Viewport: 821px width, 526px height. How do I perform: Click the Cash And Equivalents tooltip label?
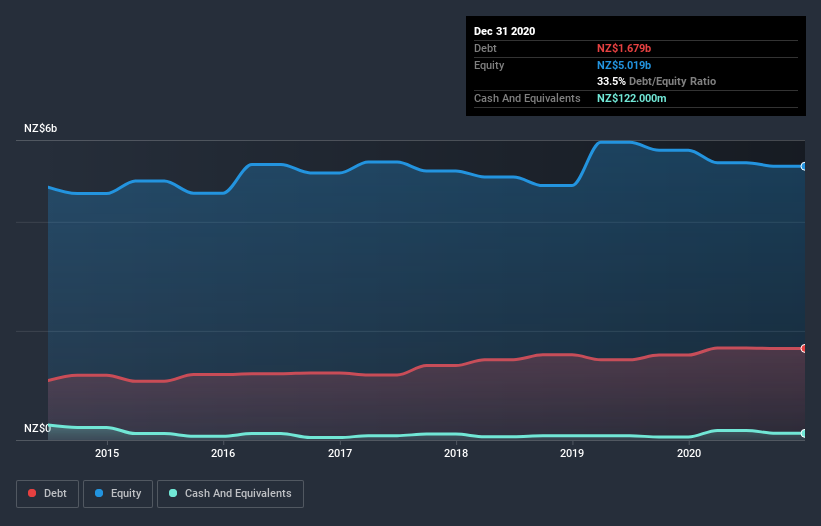527,98
